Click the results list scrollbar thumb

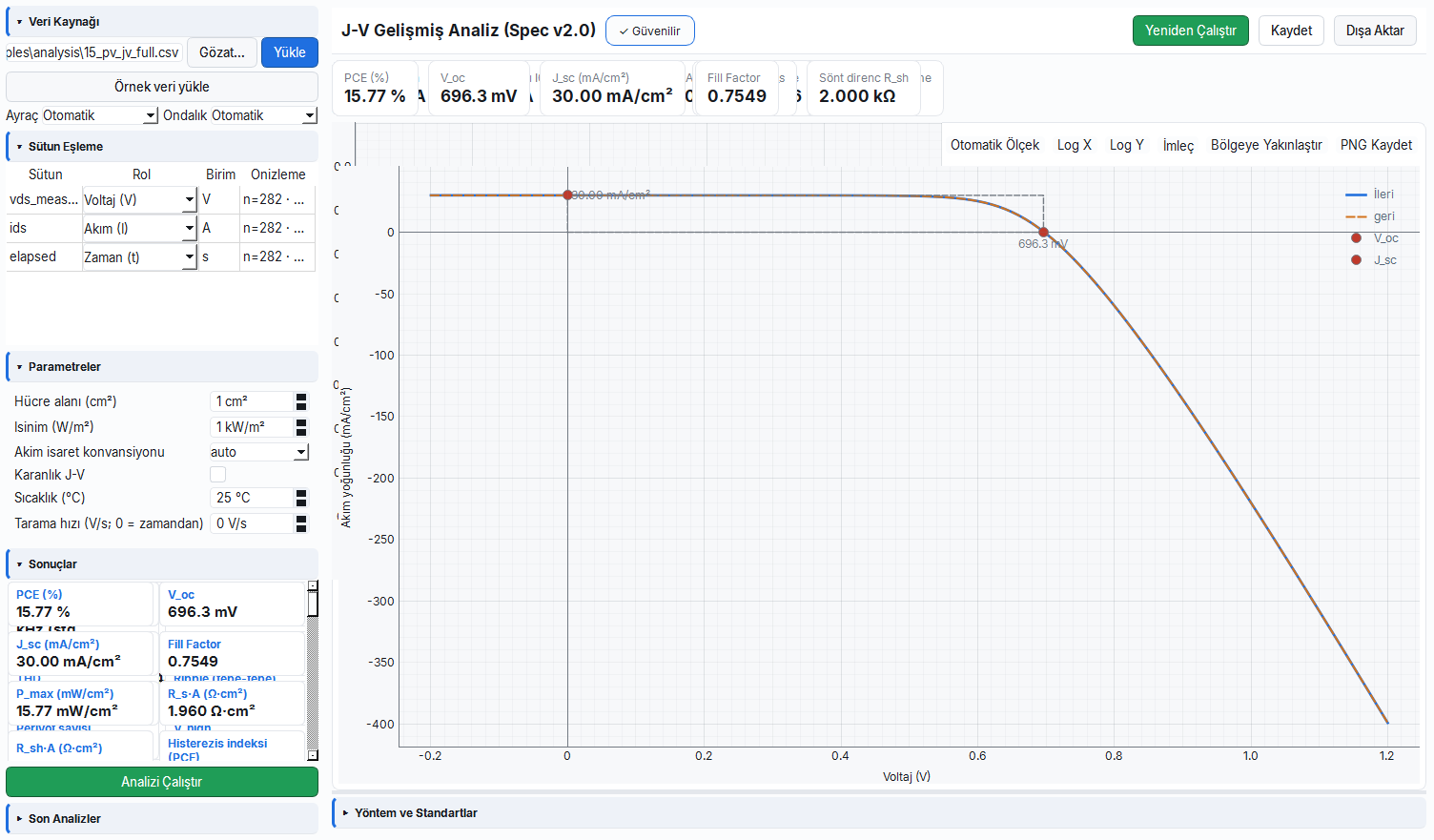(313, 604)
